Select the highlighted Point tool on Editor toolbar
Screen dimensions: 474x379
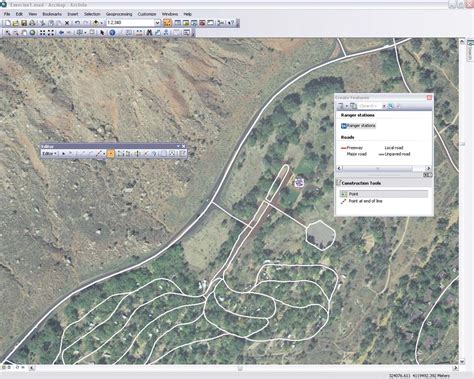pyautogui.click(x=111, y=154)
